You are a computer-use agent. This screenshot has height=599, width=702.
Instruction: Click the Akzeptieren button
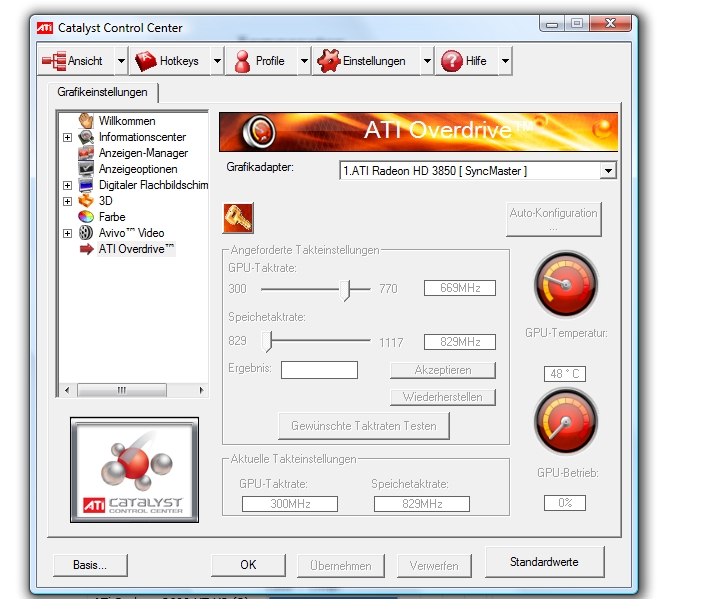tap(443, 370)
